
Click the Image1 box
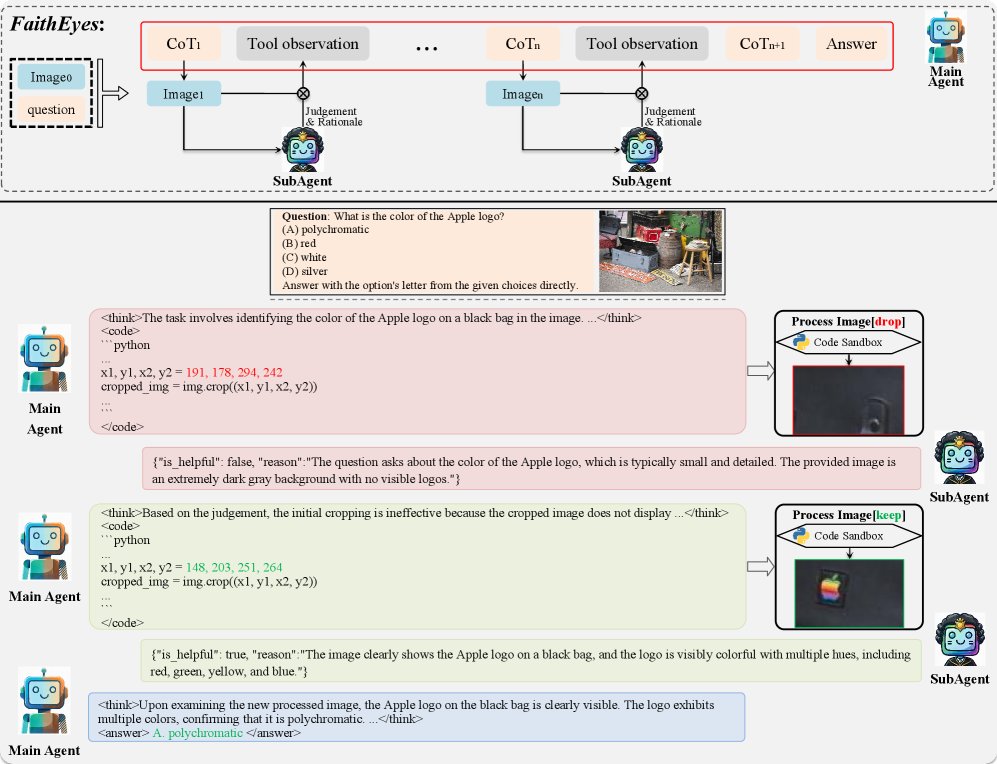[x=184, y=94]
